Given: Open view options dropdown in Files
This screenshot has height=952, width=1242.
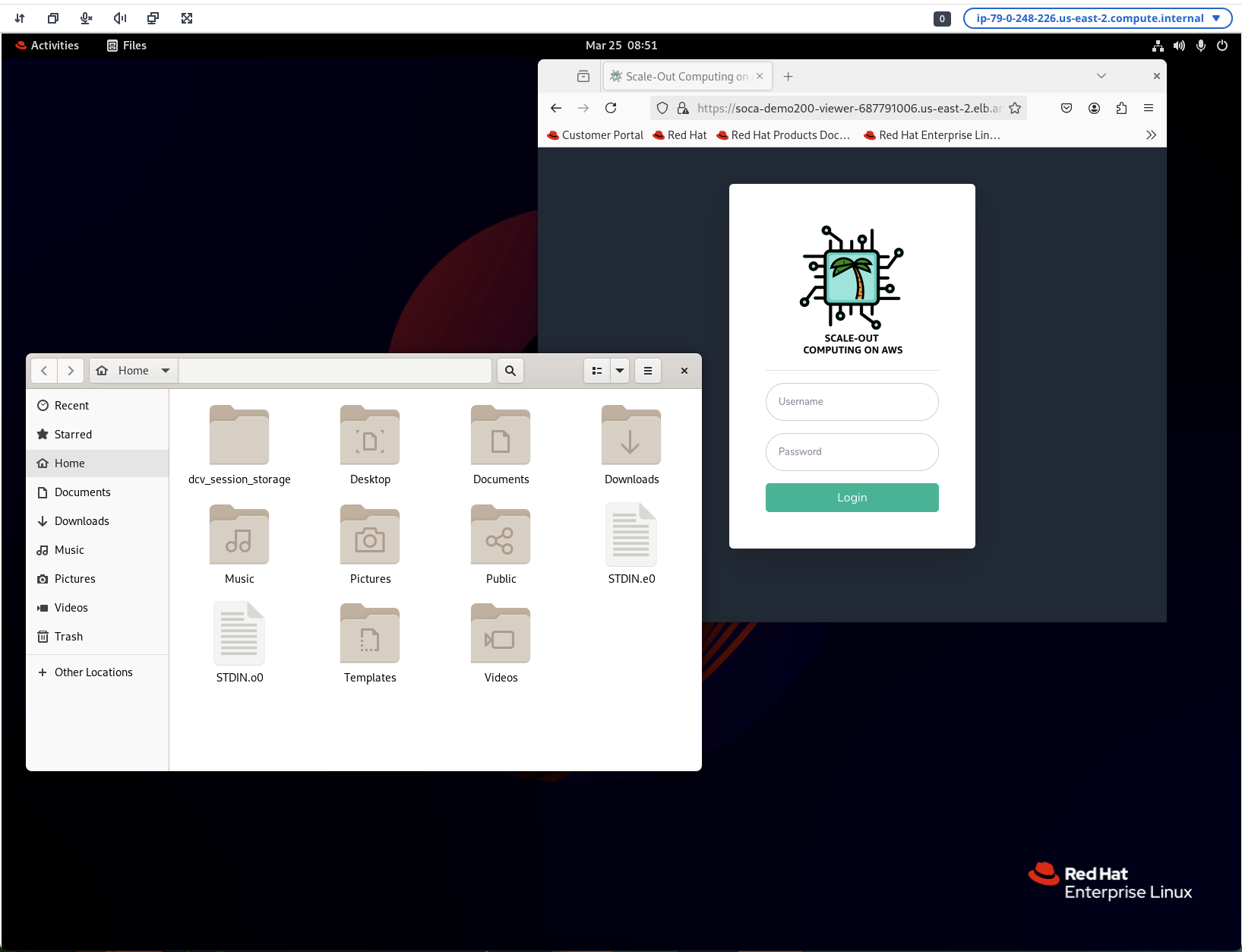Looking at the screenshot, I should pyautogui.click(x=620, y=371).
